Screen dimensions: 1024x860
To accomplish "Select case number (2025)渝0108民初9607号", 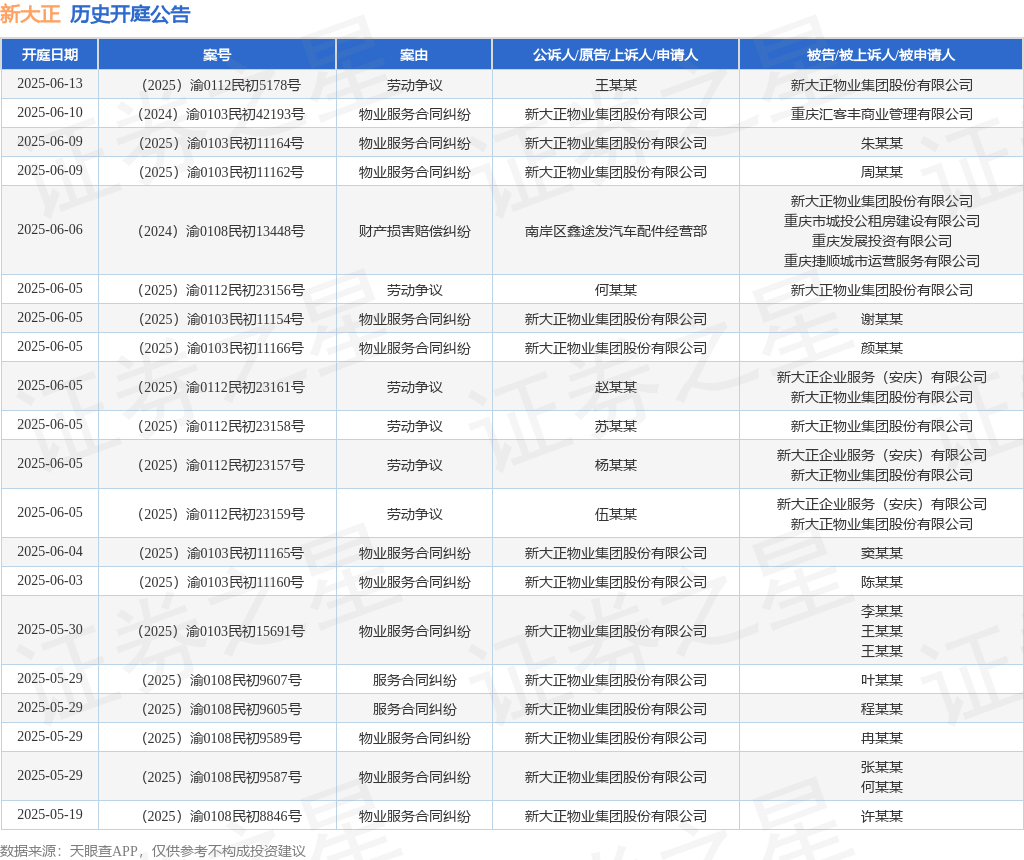I will pos(221,680).
